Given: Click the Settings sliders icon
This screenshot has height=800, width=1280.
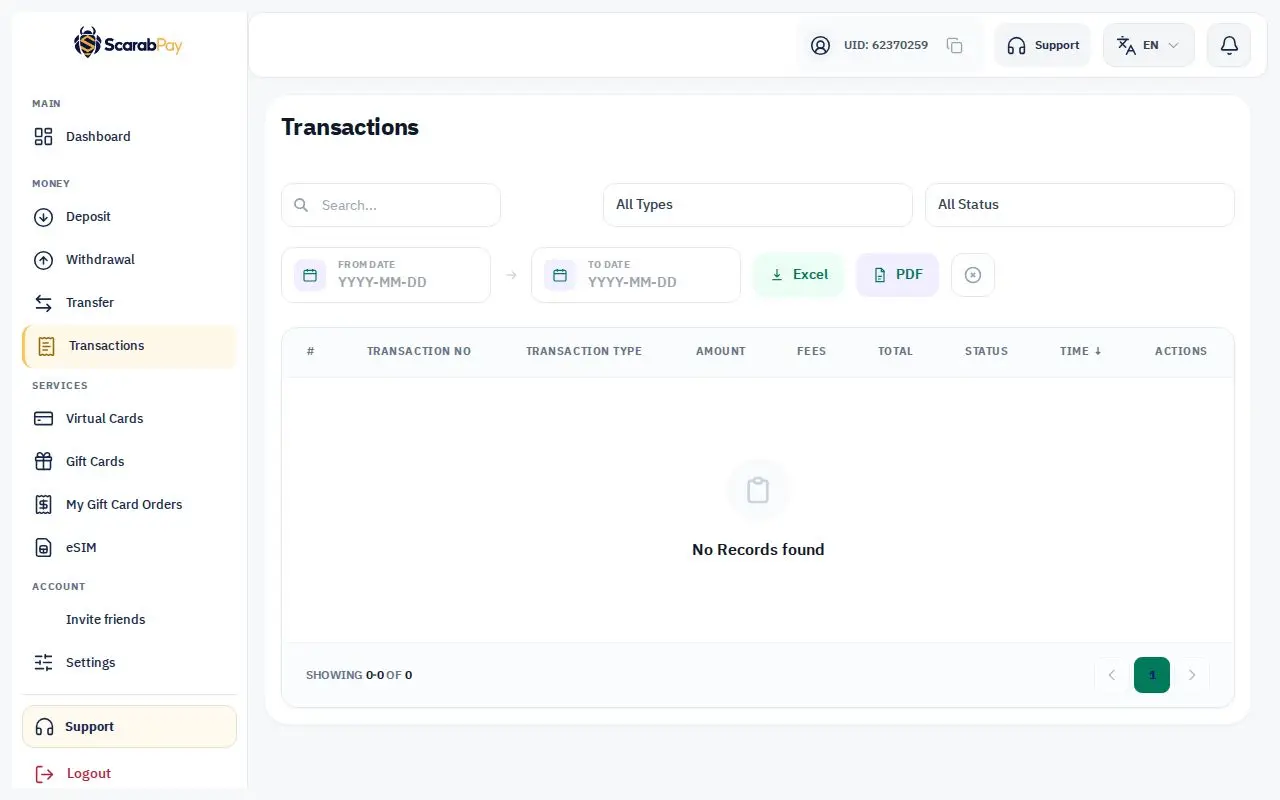Looking at the screenshot, I should [x=43, y=663].
